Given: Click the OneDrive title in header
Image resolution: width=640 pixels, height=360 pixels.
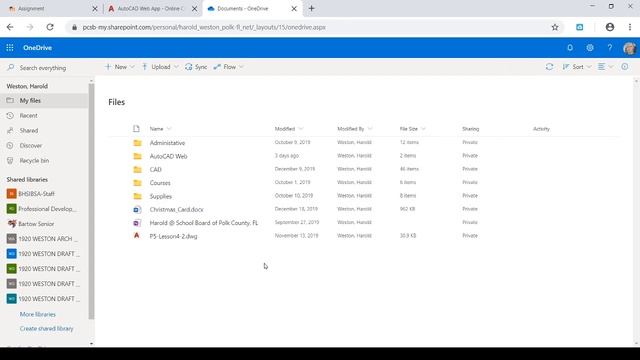Looking at the screenshot, I should tap(38, 48).
